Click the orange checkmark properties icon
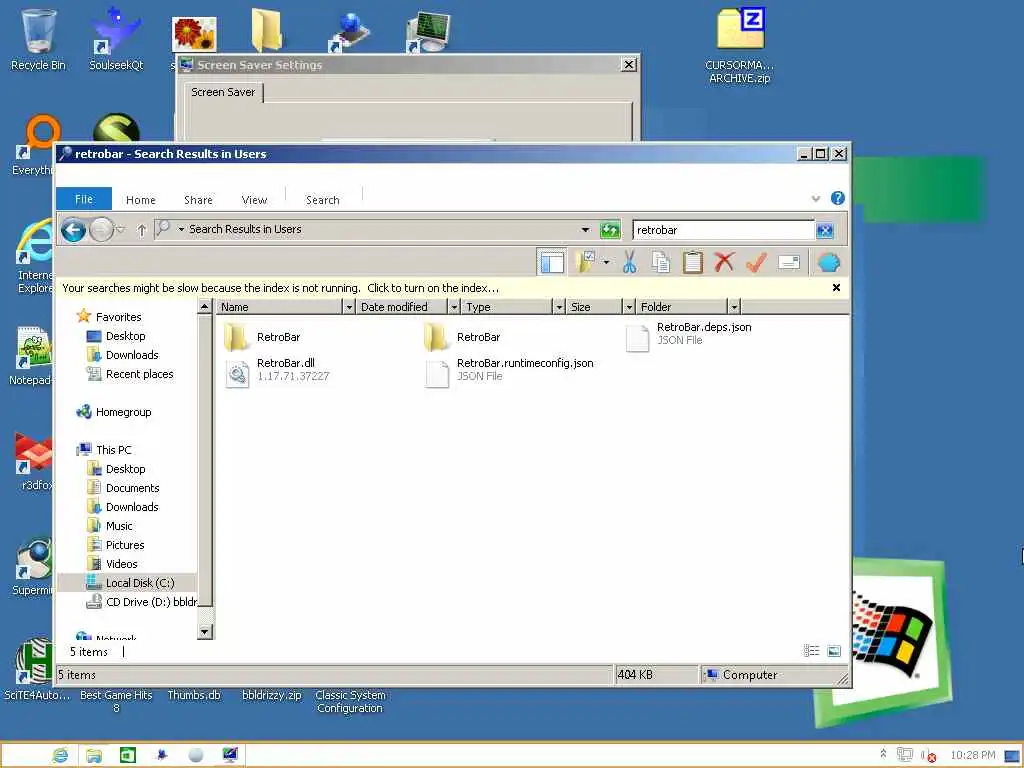Image resolution: width=1024 pixels, height=768 pixels. tap(756, 263)
